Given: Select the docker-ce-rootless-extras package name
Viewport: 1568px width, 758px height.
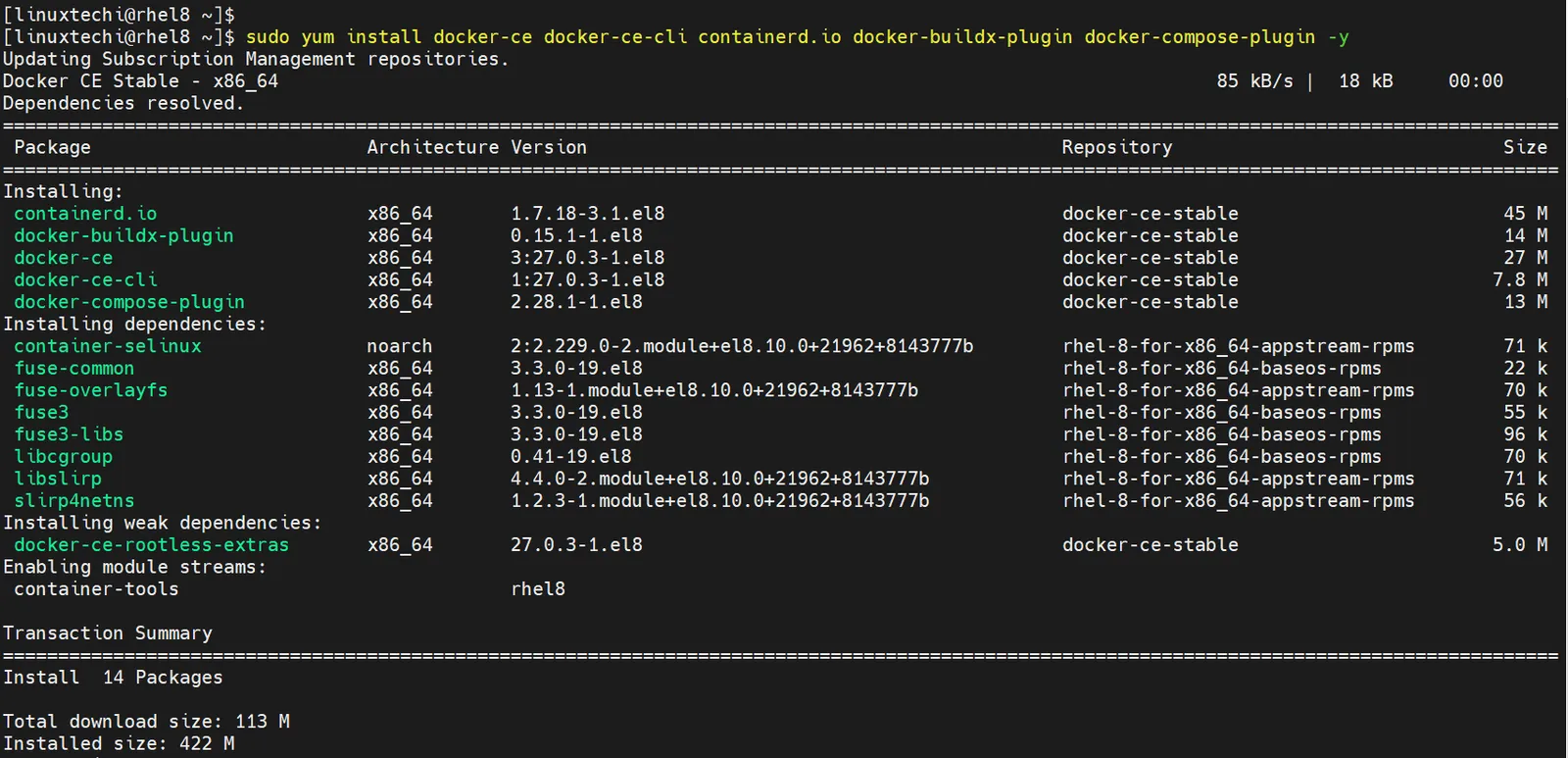Looking at the screenshot, I should point(152,545).
